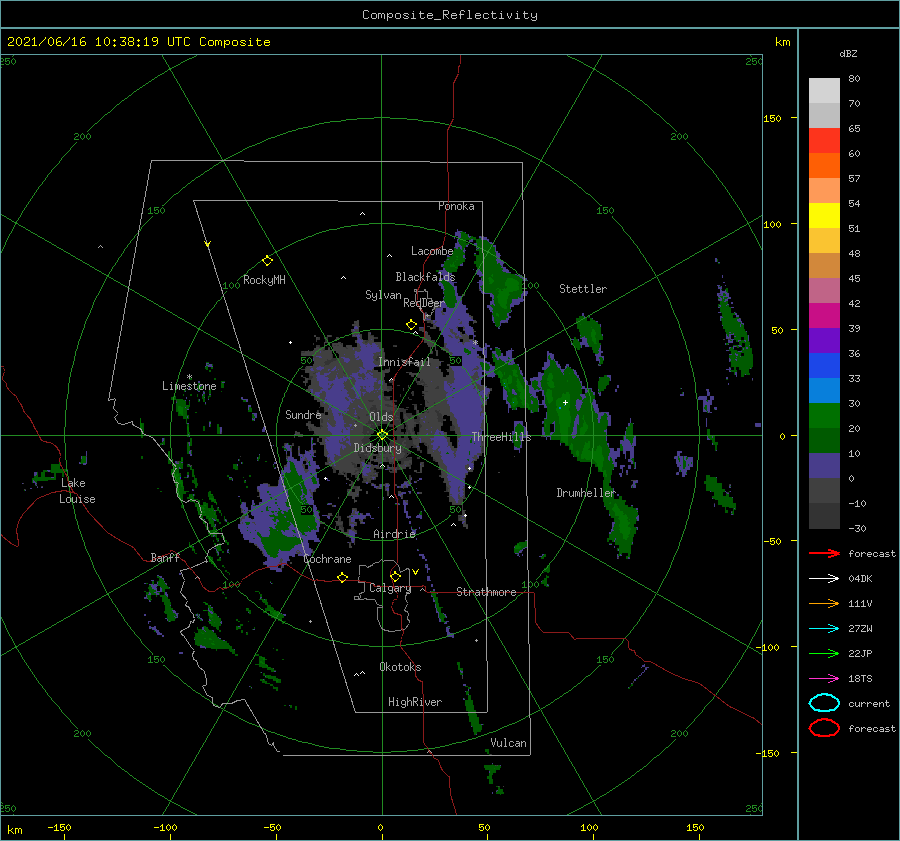
Task: Click the Blackfalds city label
Action: coord(425,277)
